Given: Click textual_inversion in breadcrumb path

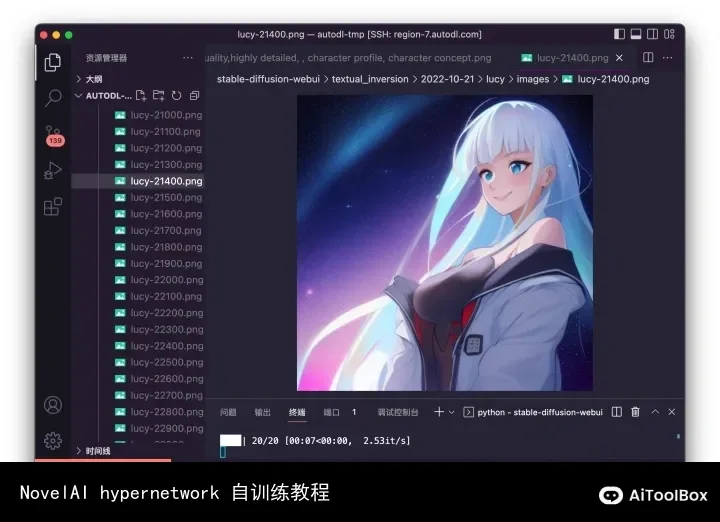Looking at the screenshot, I should pyautogui.click(x=370, y=79).
